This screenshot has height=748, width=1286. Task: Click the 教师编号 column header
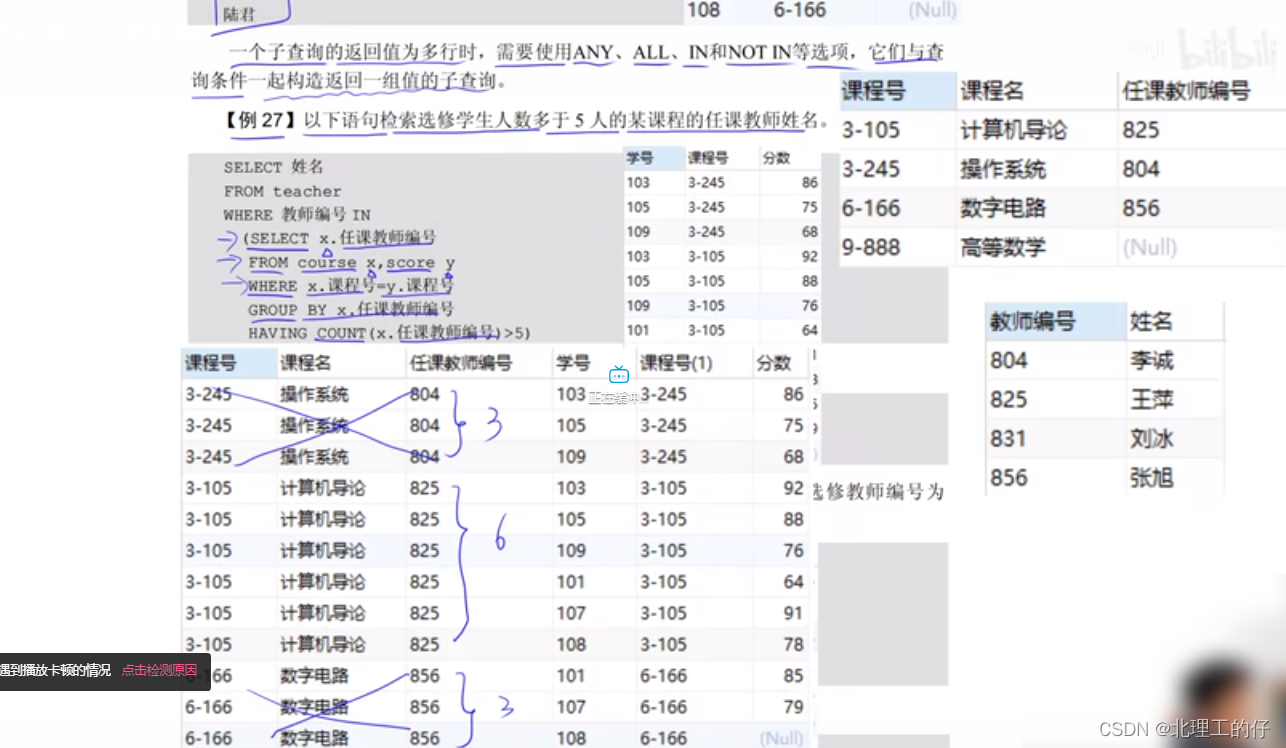click(x=1032, y=322)
